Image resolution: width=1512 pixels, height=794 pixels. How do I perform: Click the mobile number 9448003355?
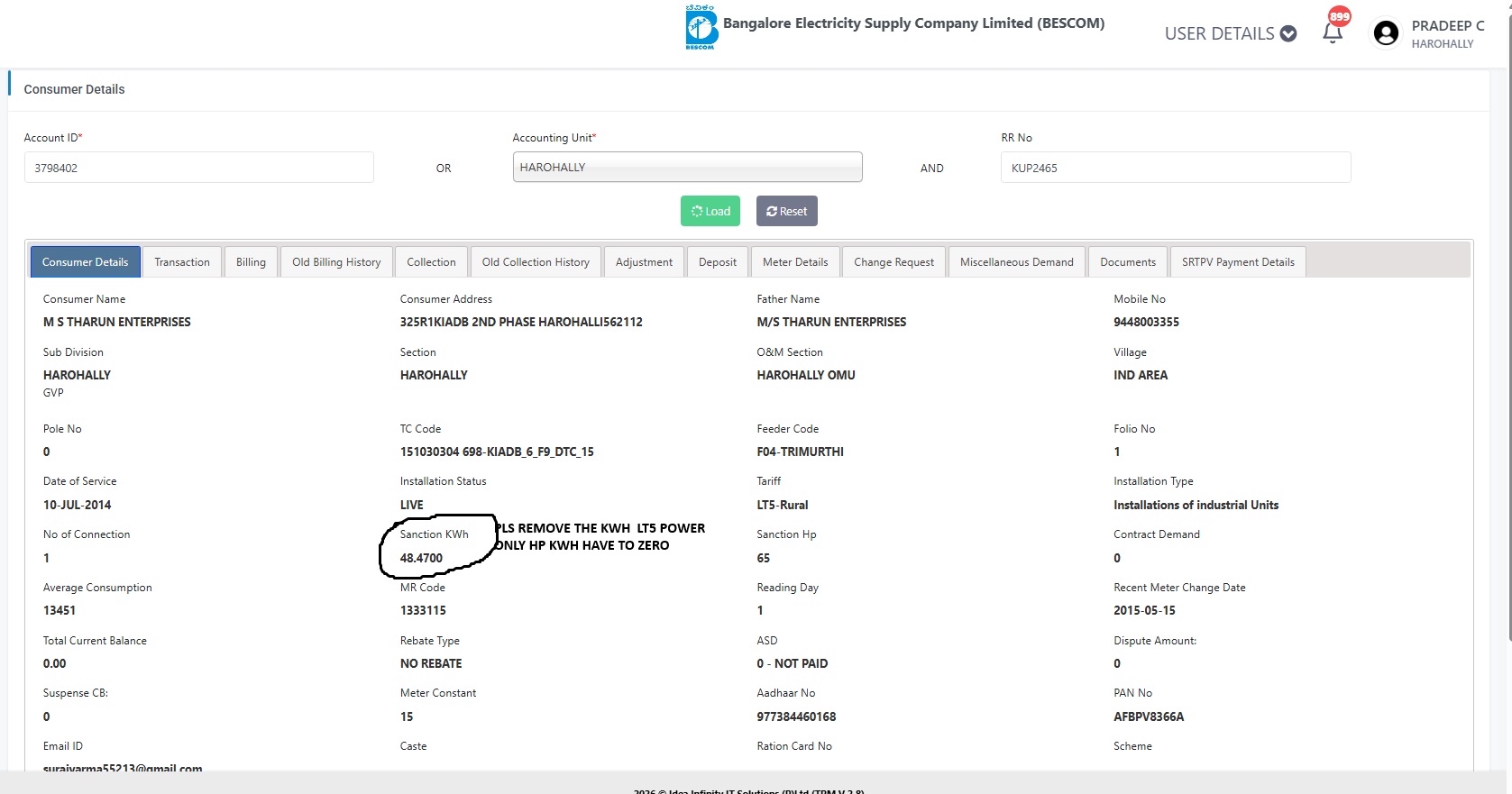coord(1146,322)
